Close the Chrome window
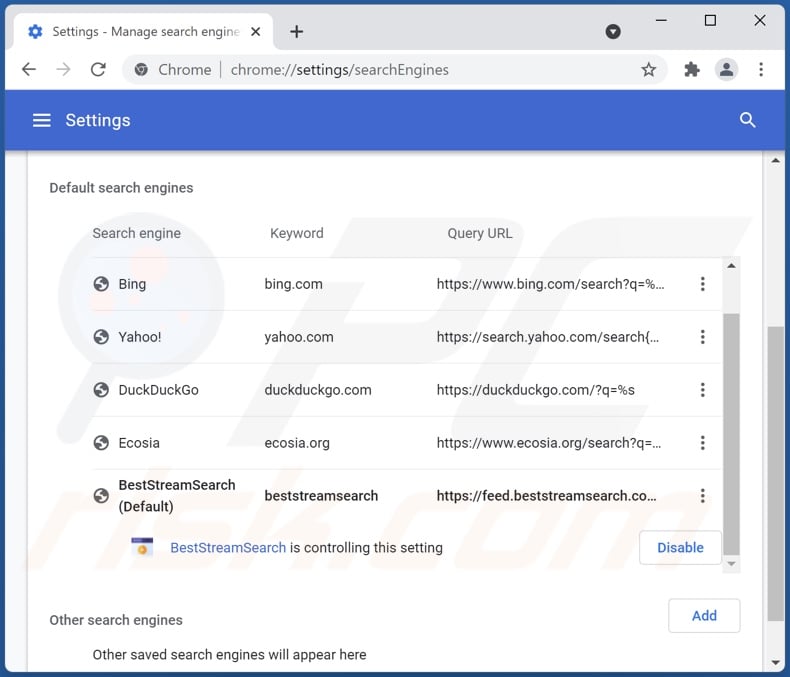 pos(759,20)
